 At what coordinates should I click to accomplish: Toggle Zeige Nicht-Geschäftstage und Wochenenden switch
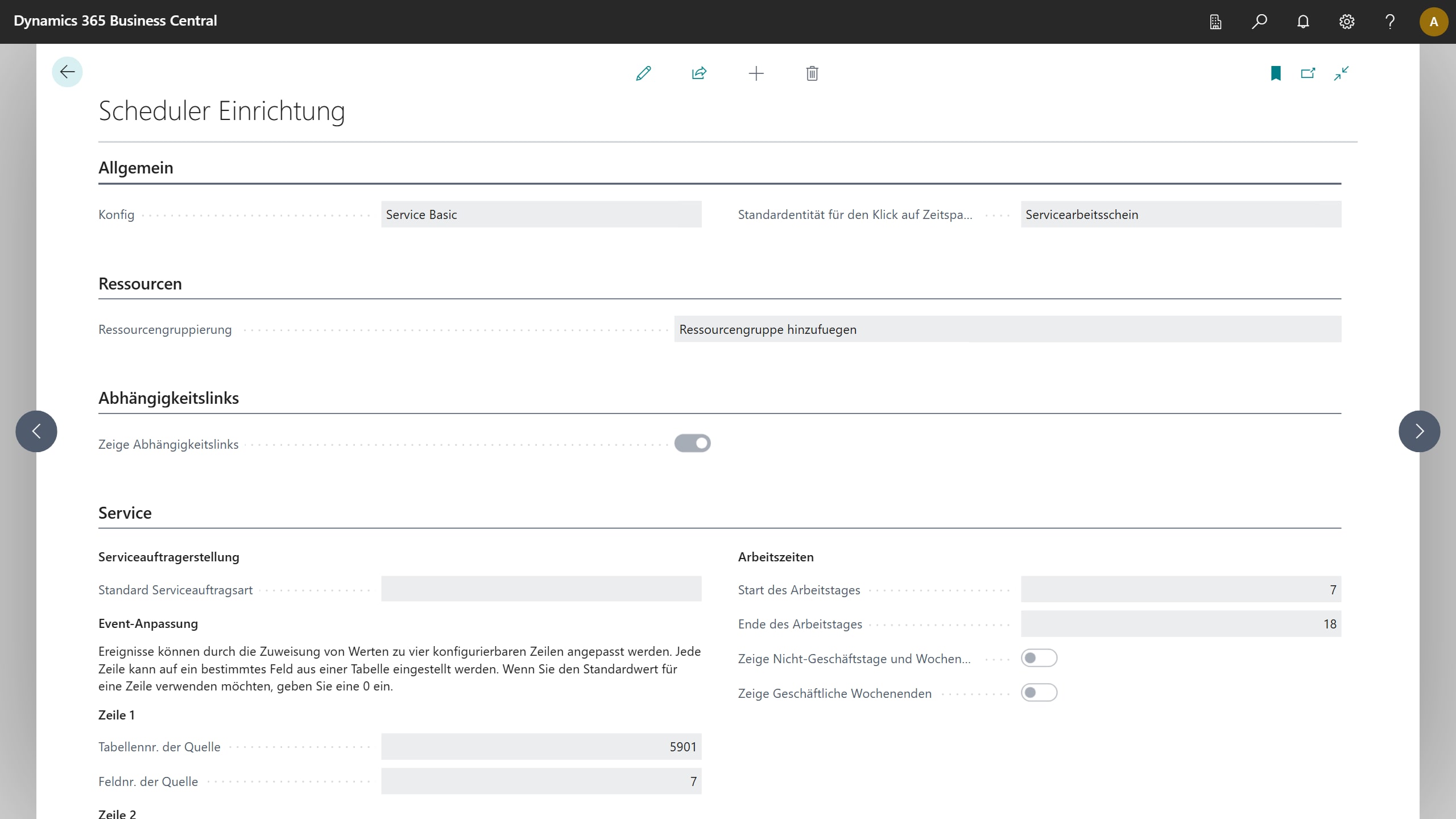(1039, 658)
